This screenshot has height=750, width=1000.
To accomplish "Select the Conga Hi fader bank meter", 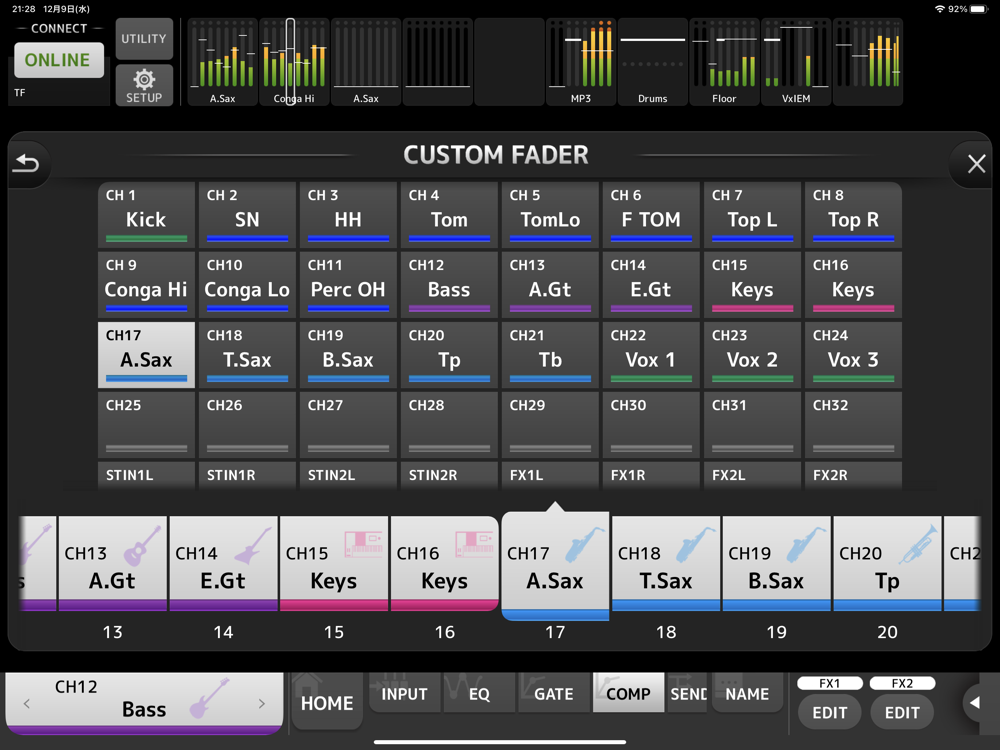I will tap(294, 62).
